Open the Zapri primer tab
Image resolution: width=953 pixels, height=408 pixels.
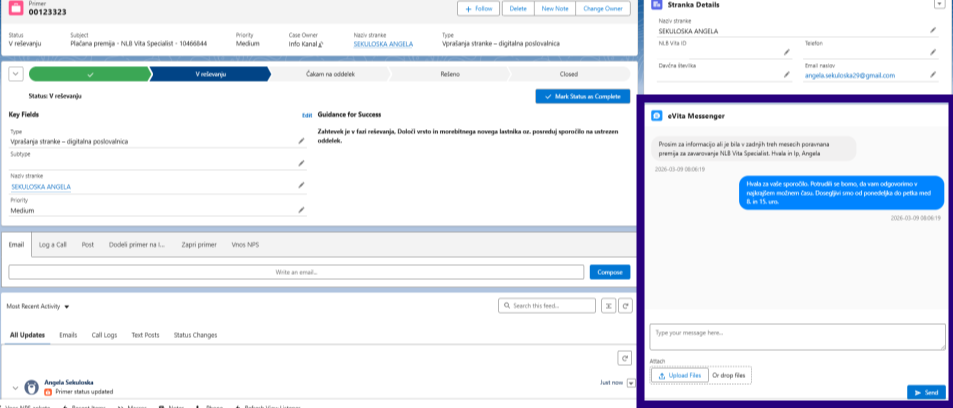pyautogui.click(x=199, y=244)
